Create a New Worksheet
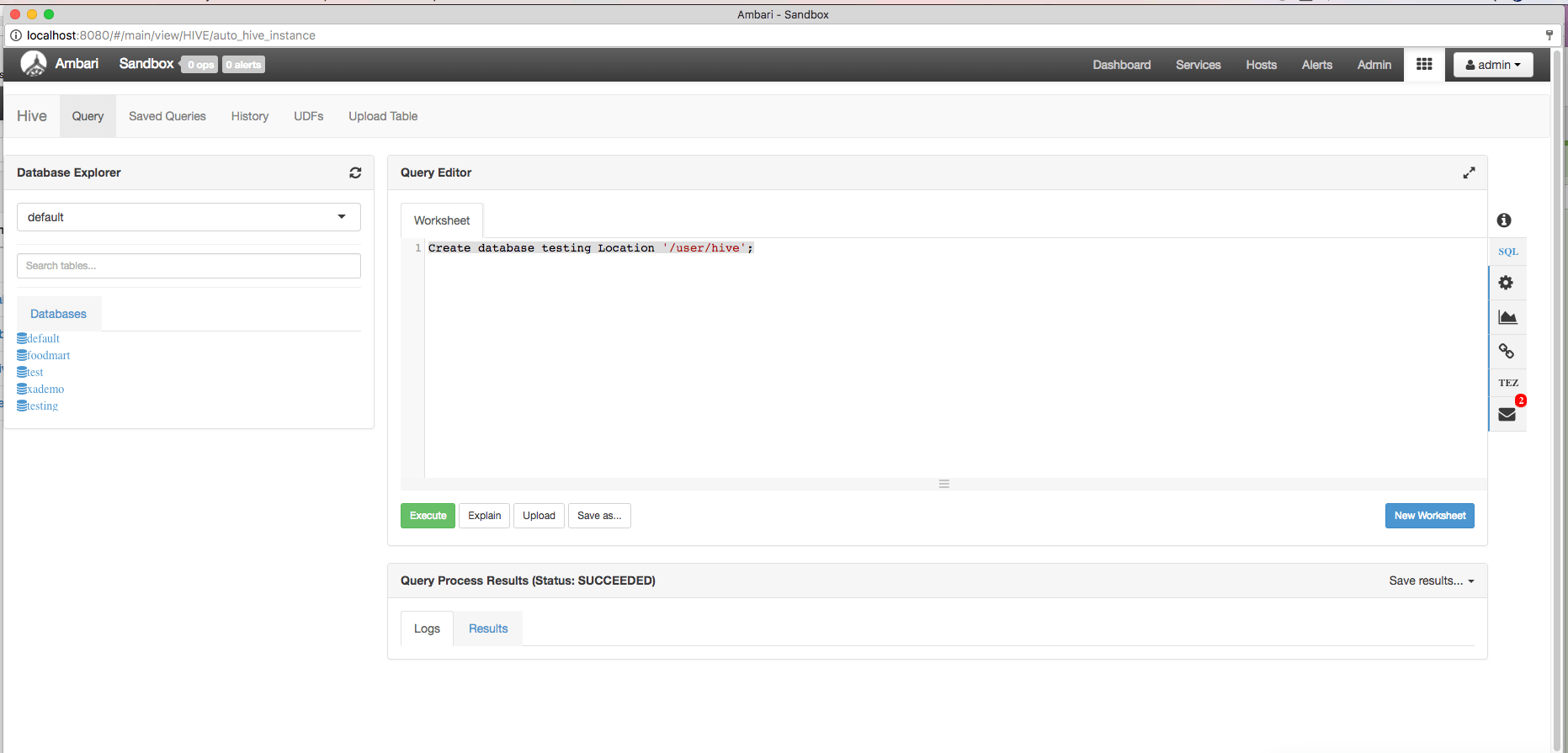 coord(1429,516)
